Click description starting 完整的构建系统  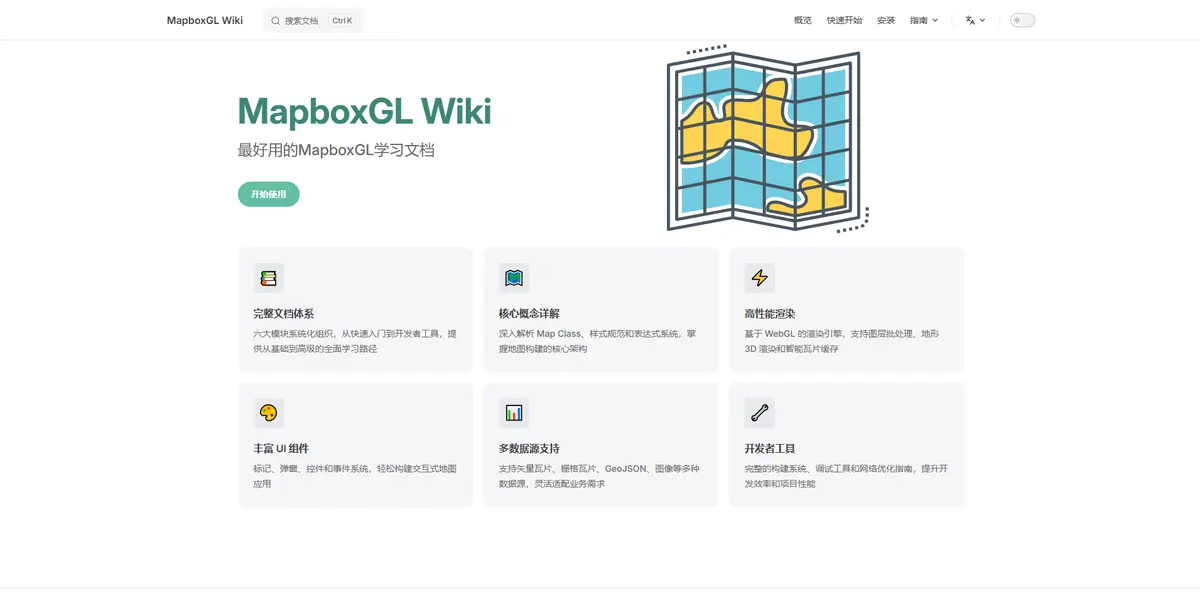pos(846,476)
